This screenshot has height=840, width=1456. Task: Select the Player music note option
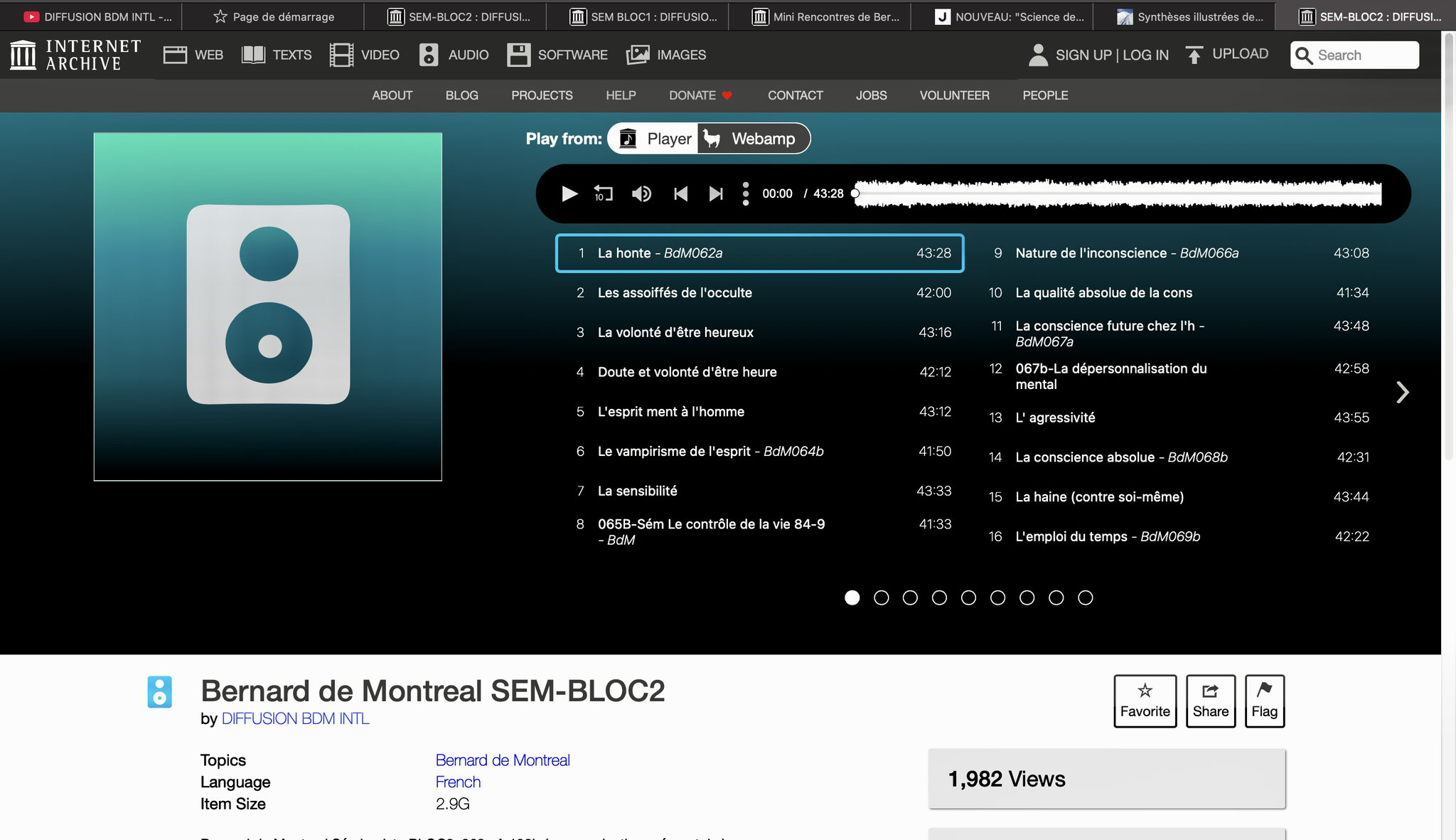[x=653, y=139]
